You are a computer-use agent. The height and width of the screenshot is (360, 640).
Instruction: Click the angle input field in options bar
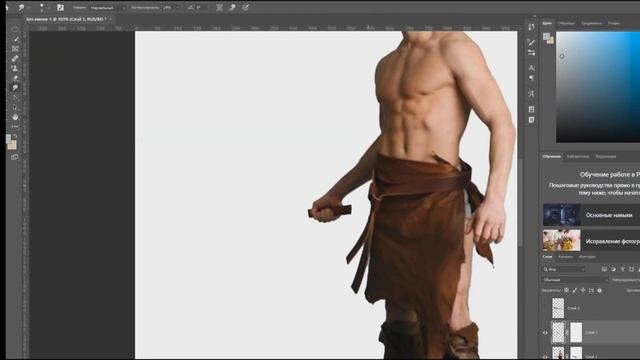coord(200,7)
